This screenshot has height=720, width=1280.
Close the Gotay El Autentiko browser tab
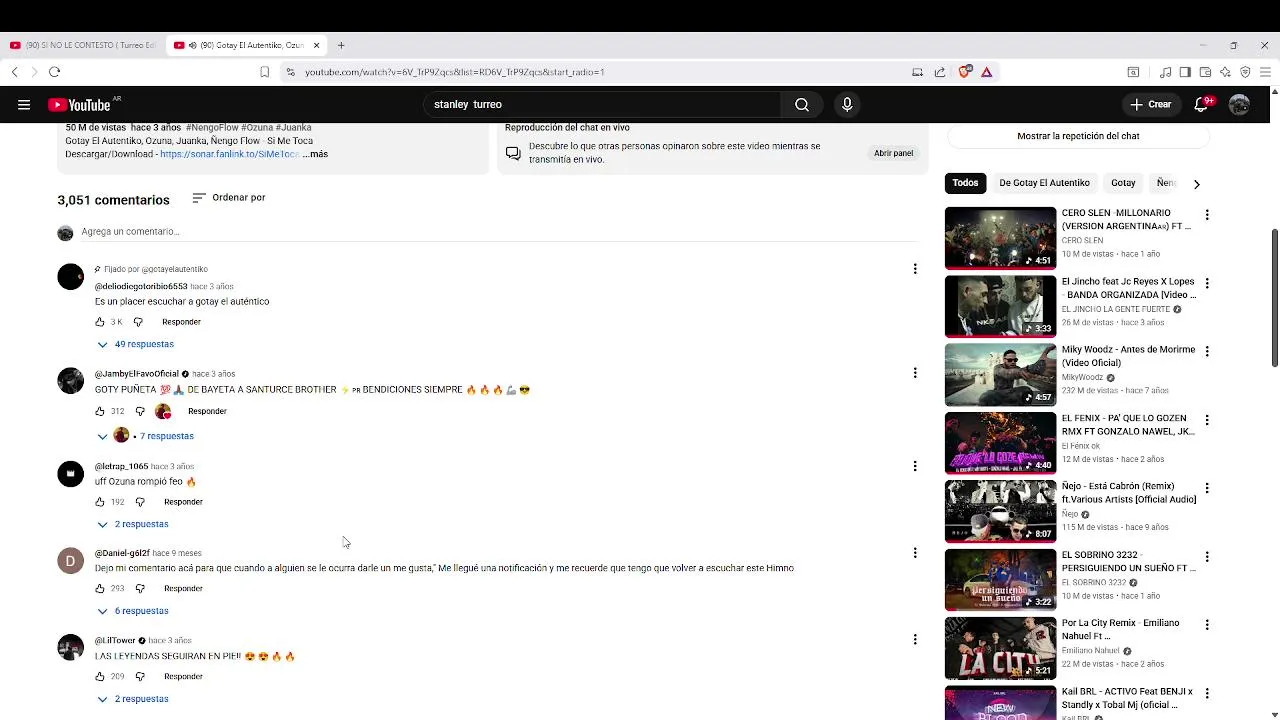pos(316,45)
